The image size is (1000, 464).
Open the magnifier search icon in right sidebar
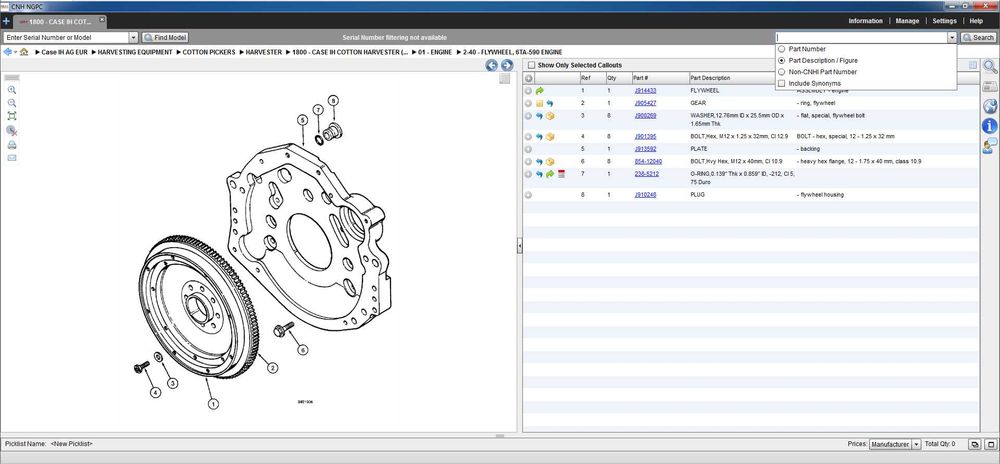tap(989, 67)
